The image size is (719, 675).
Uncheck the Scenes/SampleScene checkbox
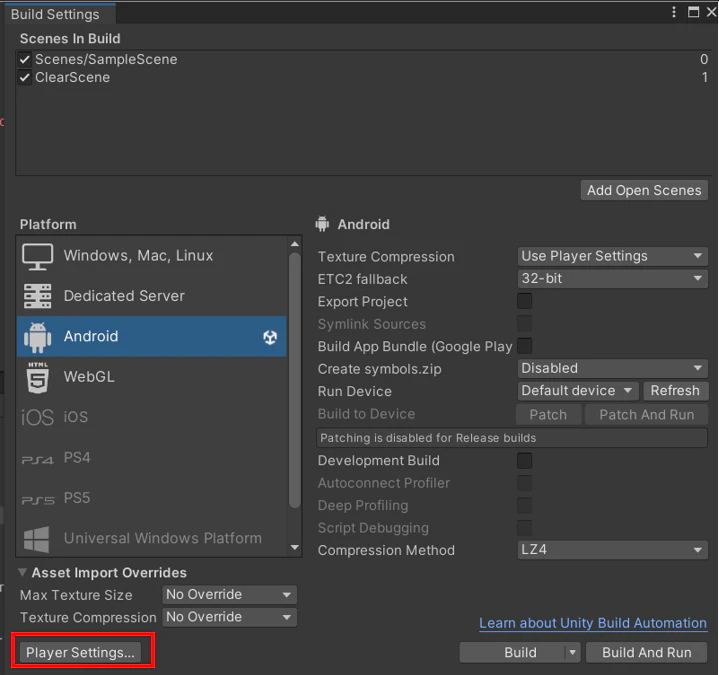click(x=25, y=60)
